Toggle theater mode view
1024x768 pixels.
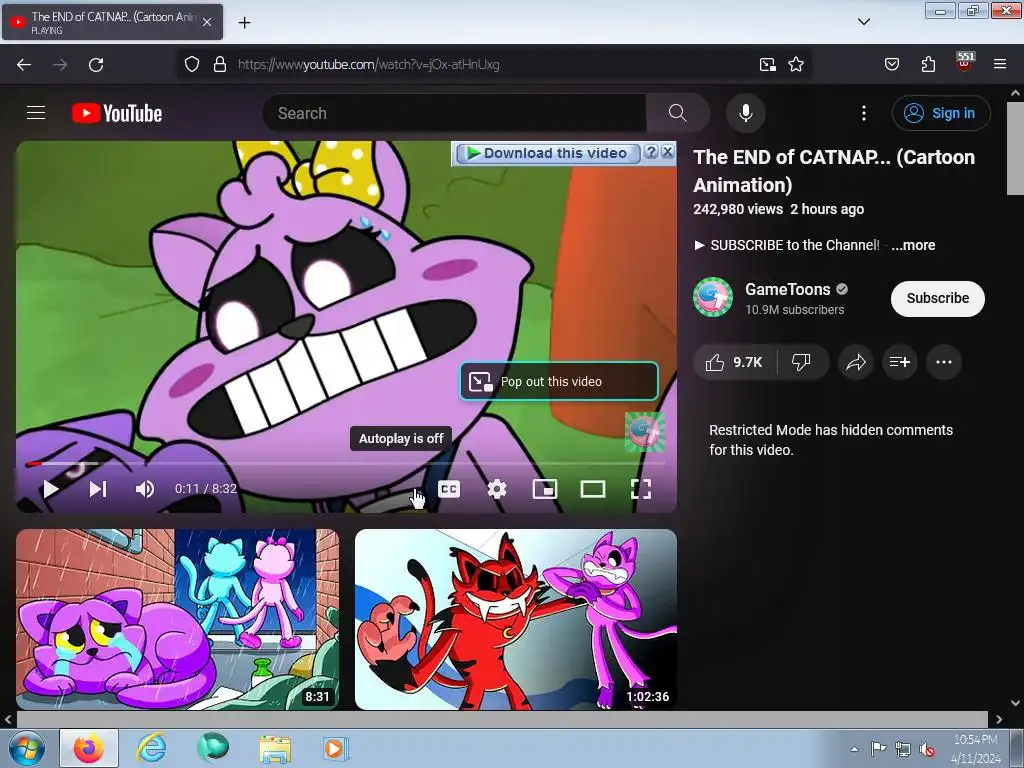click(593, 488)
